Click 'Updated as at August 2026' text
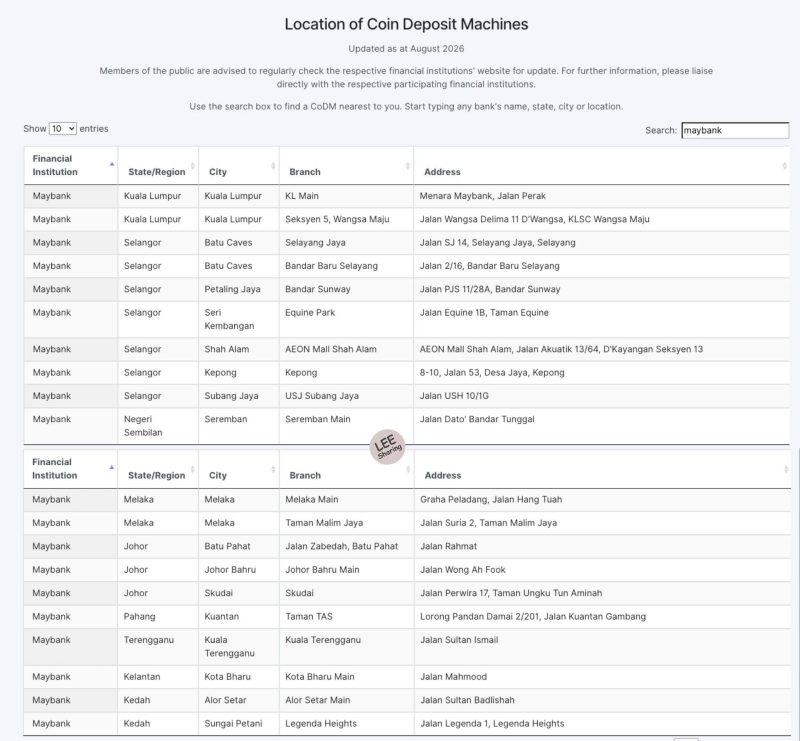800x741 pixels. (406, 49)
